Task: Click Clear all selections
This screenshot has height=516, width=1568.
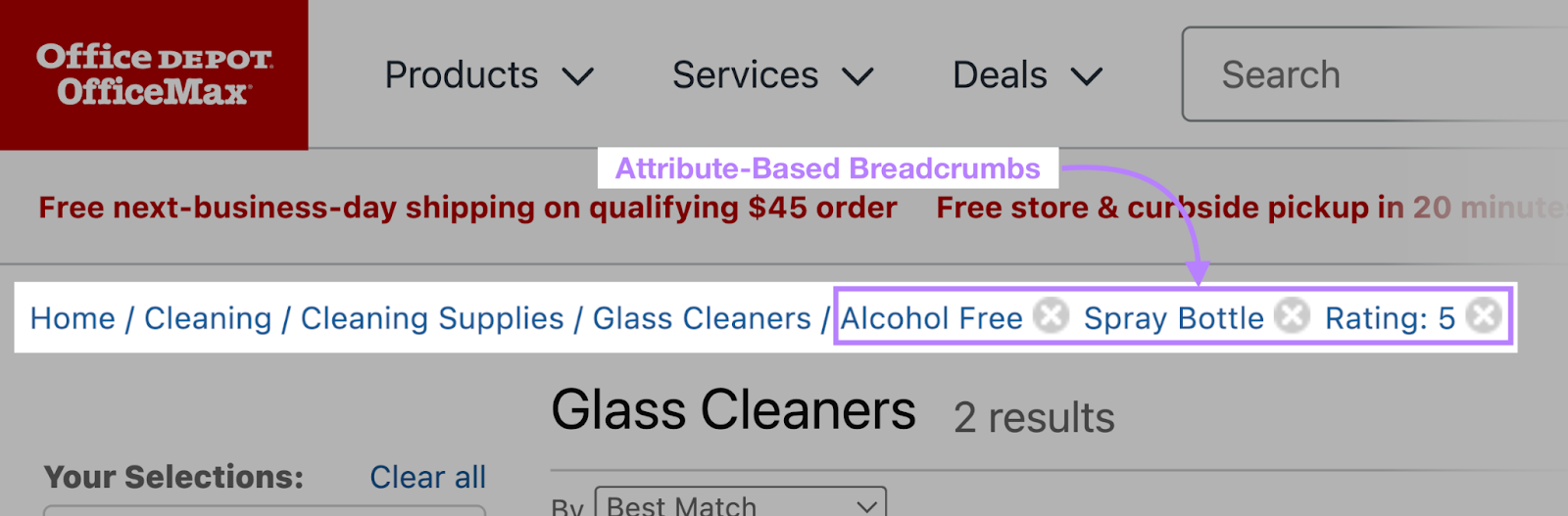Action: click(x=427, y=477)
